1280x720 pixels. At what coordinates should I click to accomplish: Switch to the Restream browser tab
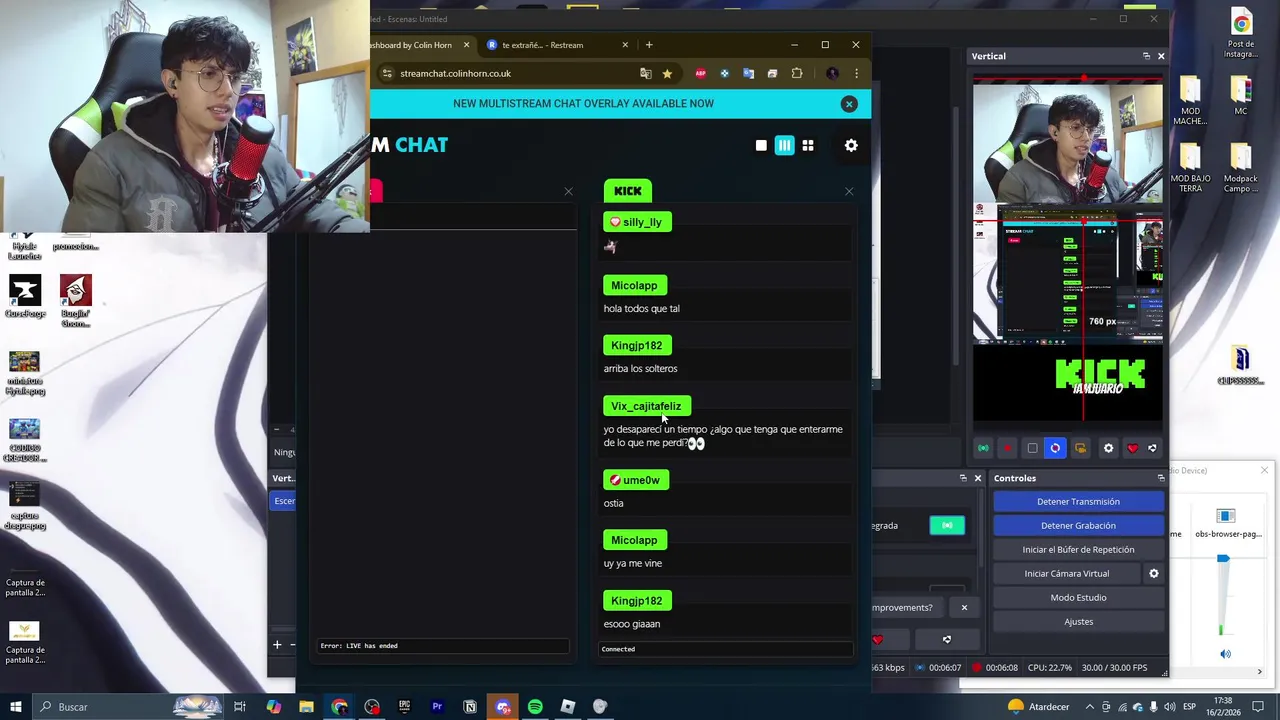tap(556, 45)
